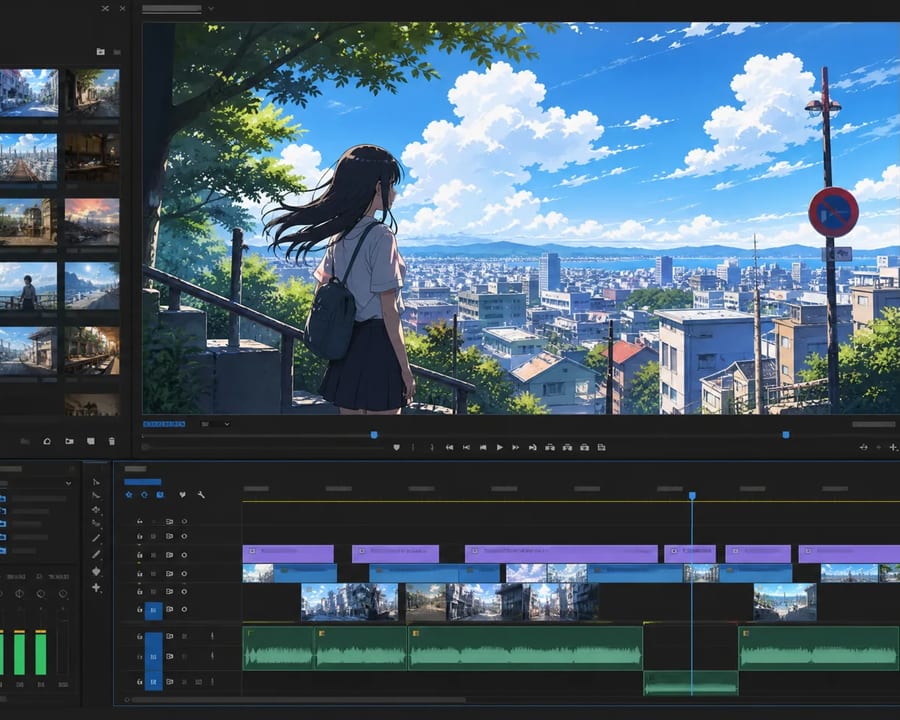Step forward one frame in the monitor
This screenshot has width=900, height=720.
click(x=515, y=447)
